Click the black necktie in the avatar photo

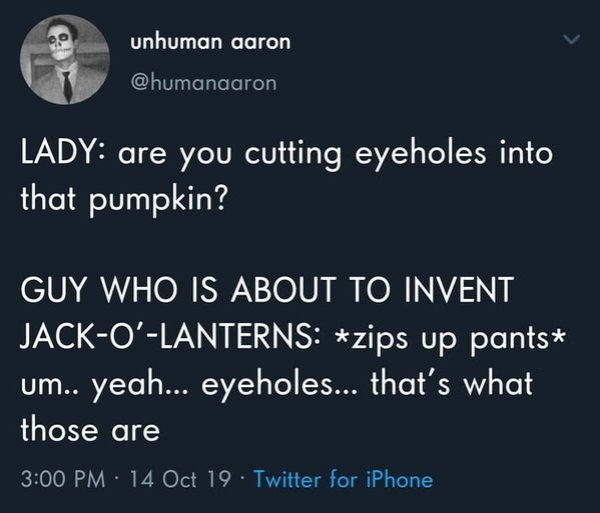point(67,86)
